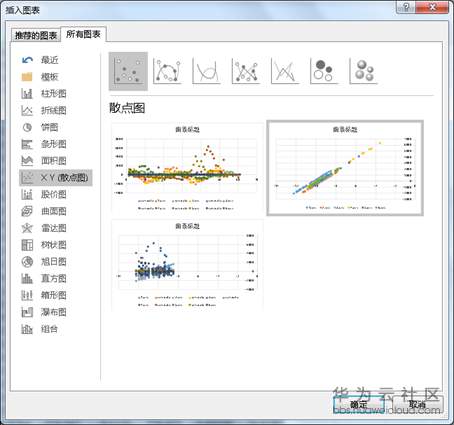This screenshot has height=425, width=454.
Task: Click the 旭日图 sunburst icon
Action: click(x=27, y=262)
